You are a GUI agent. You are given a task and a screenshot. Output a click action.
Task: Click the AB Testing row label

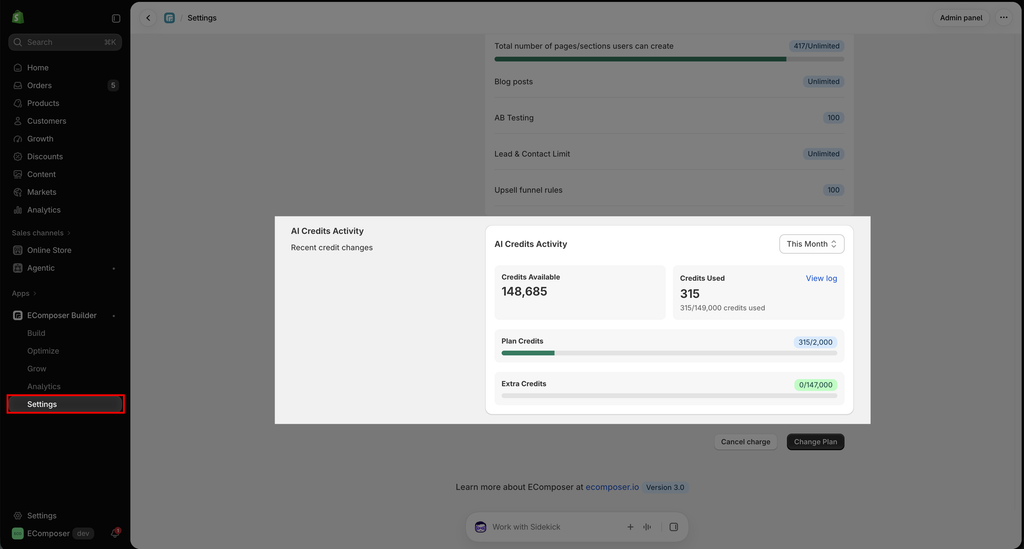click(x=514, y=118)
